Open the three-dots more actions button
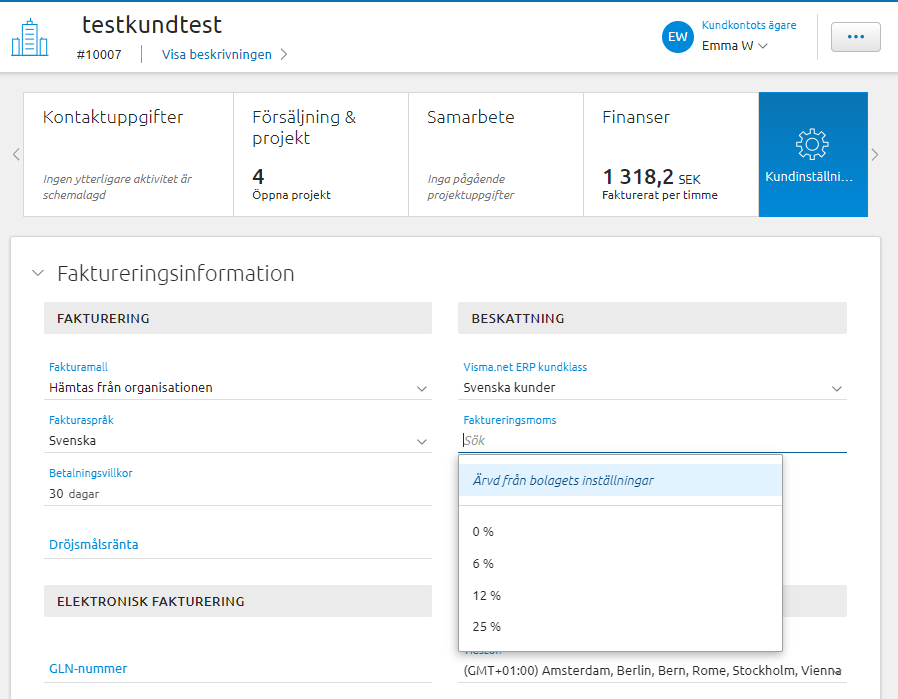The image size is (898, 699). click(855, 37)
